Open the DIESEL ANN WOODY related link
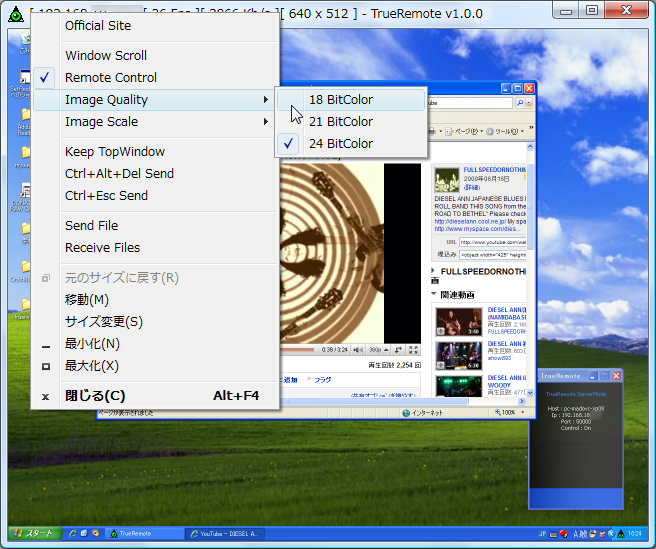The height and width of the screenshot is (549, 656). click(506, 381)
